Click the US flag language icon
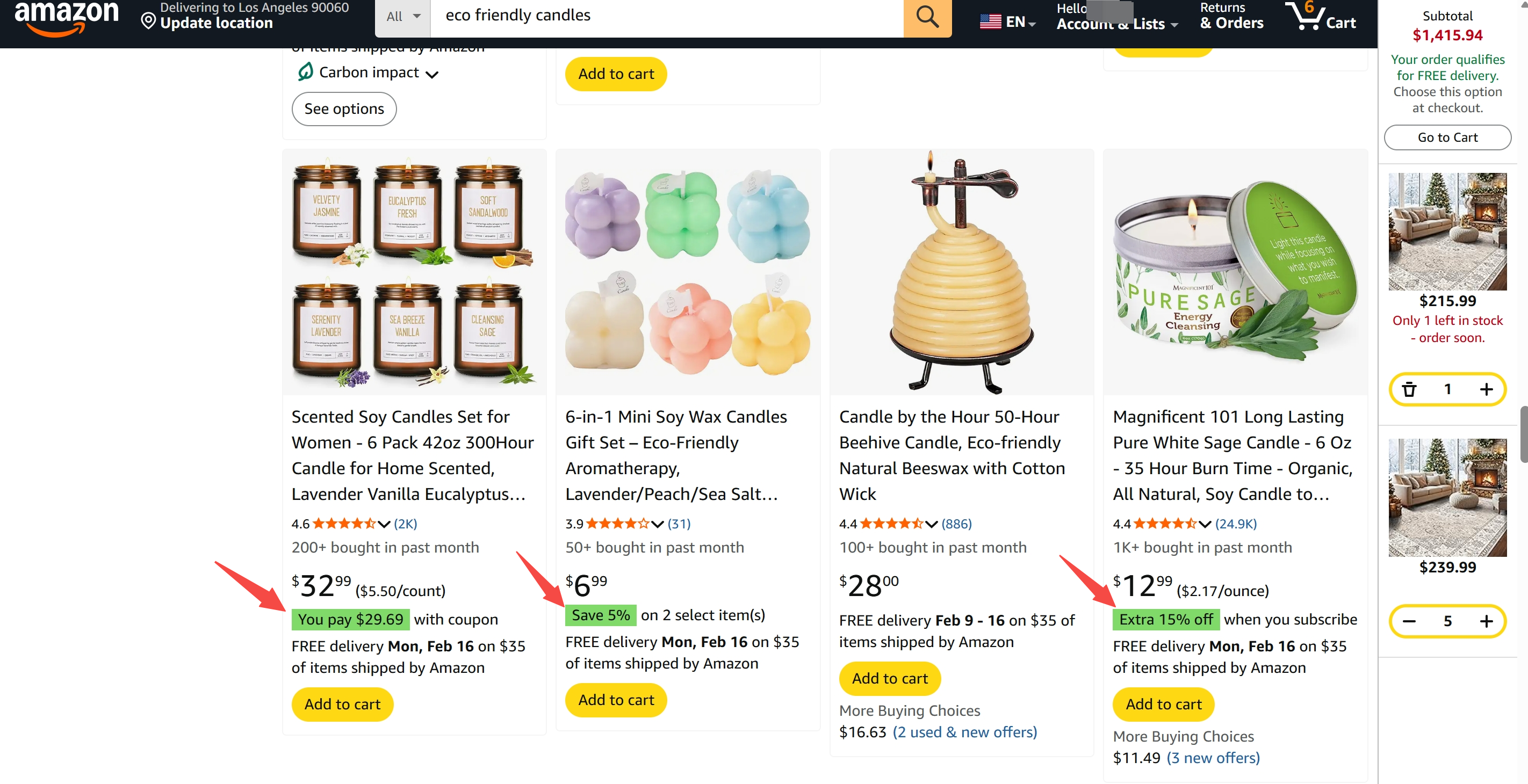 (x=990, y=21)
